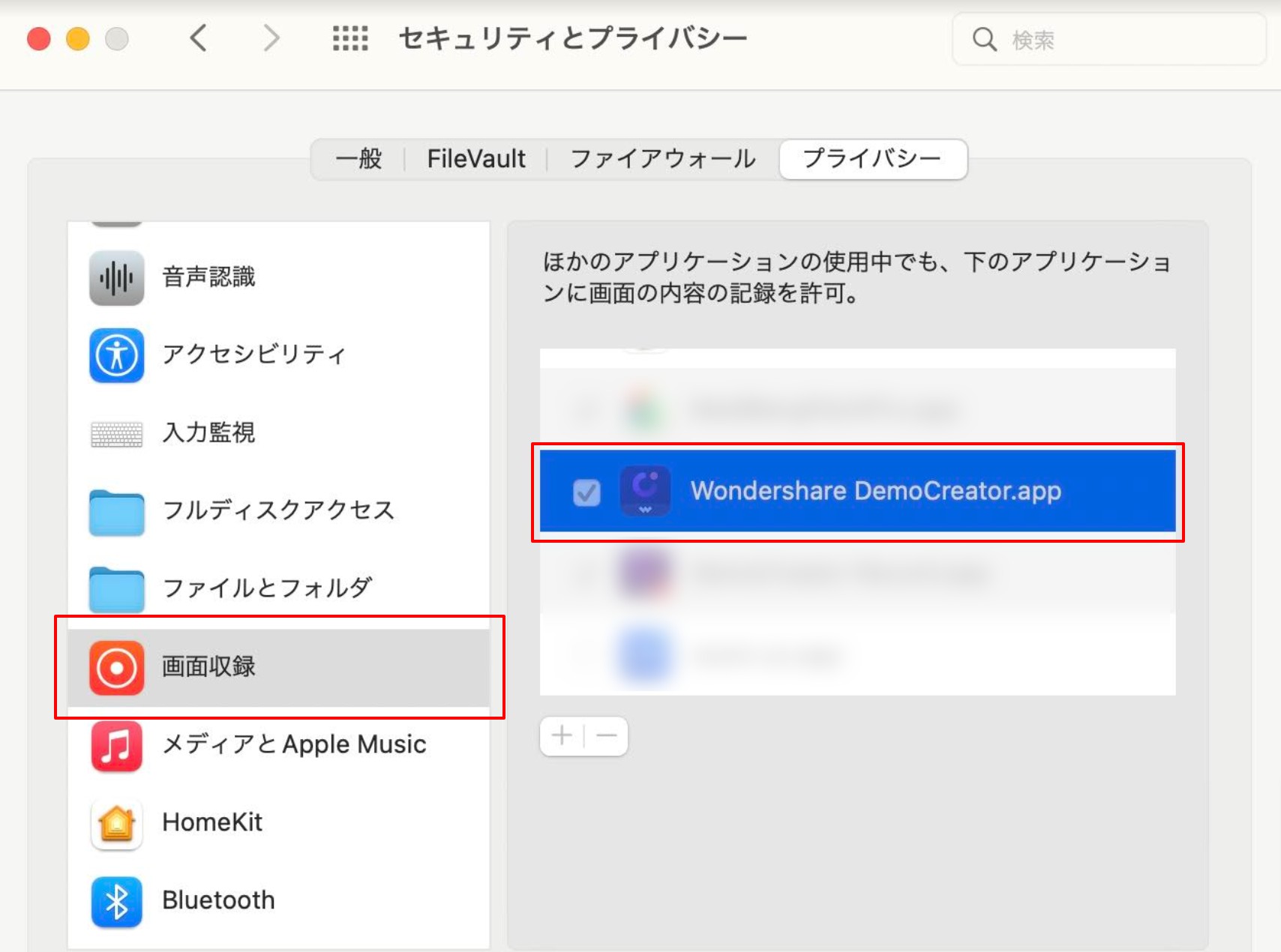Select the 画面収録 label

(x=209, y=666)
